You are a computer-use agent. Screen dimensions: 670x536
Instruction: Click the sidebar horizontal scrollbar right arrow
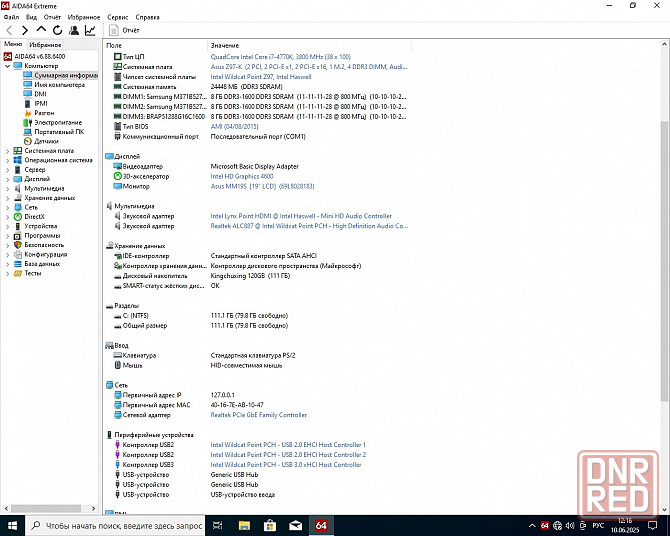point(94,509)
